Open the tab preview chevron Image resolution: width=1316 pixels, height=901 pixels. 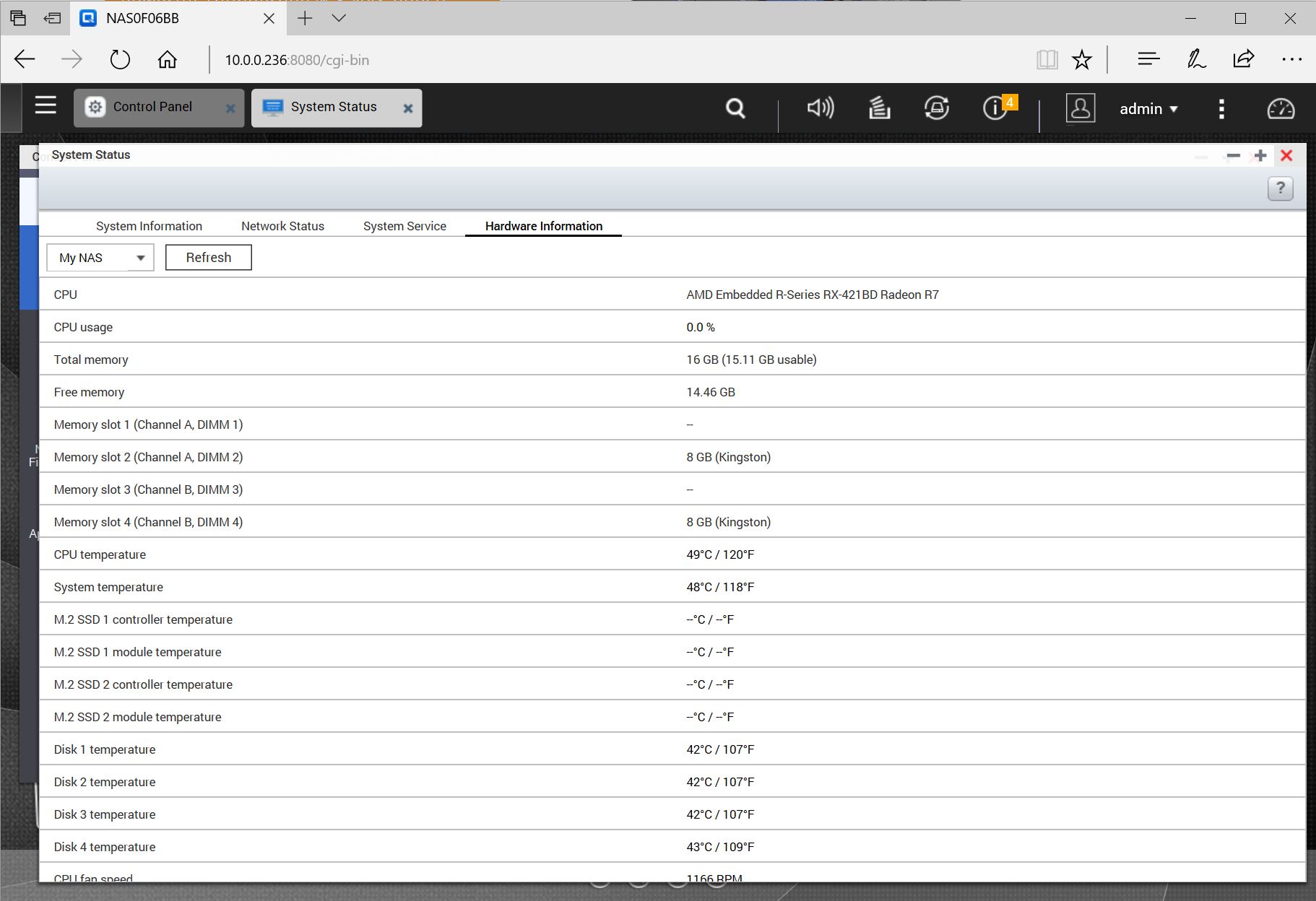(339, 18)
